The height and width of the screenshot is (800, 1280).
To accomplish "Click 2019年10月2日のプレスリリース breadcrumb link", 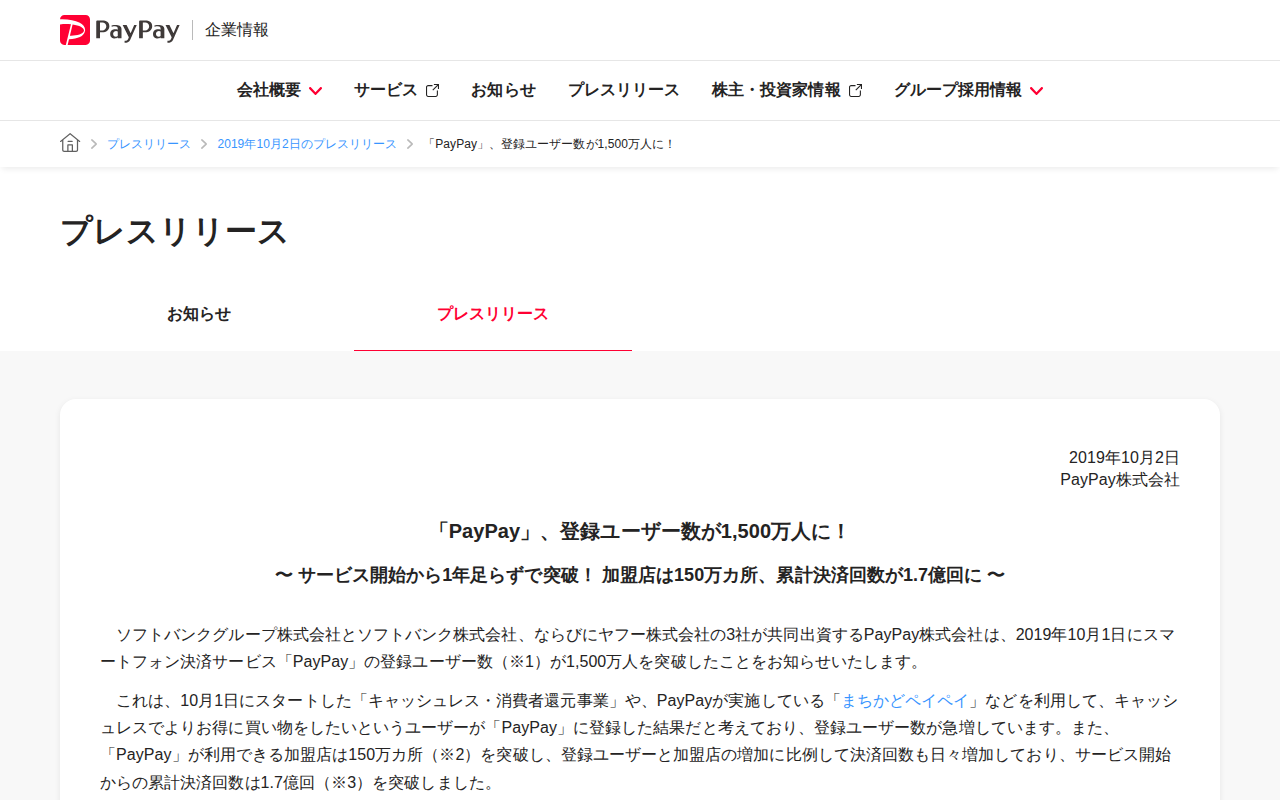I will [x=307, y=144].
